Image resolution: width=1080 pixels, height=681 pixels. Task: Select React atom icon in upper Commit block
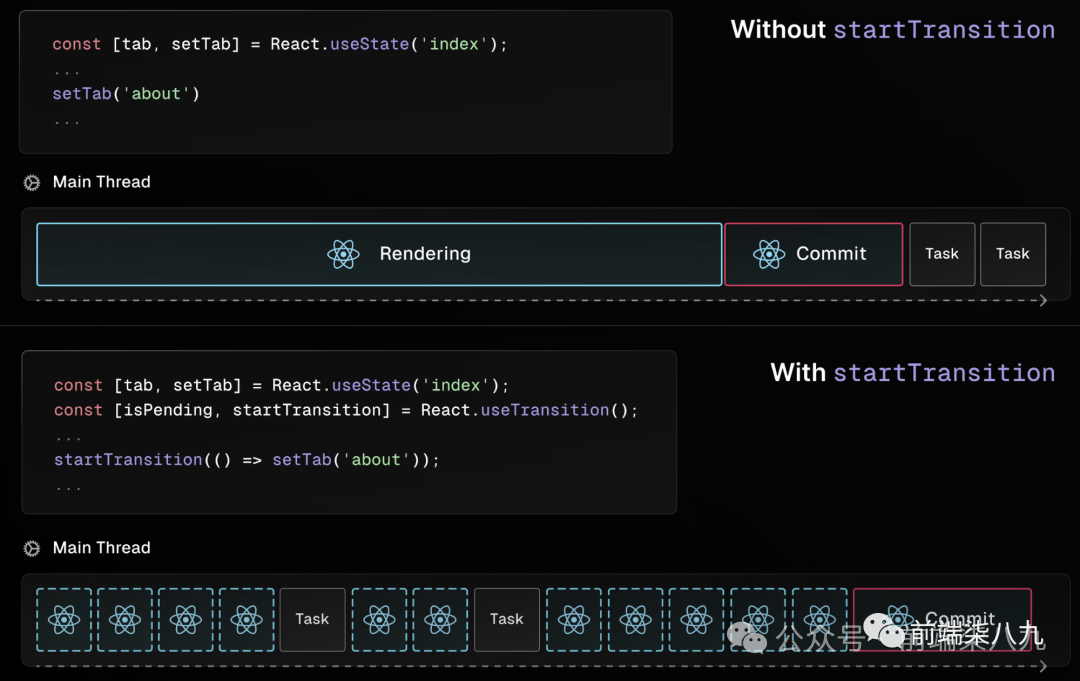769,254
